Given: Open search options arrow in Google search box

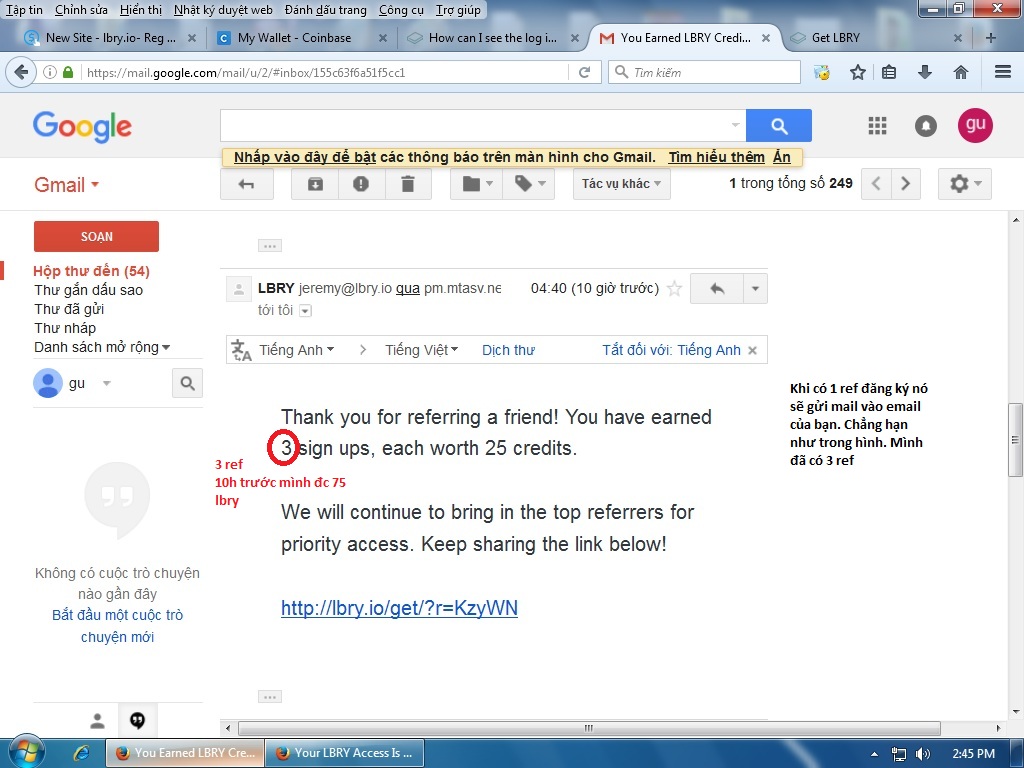Looking at the screenshot, I should pyautogui.click(x=735, y=125).
